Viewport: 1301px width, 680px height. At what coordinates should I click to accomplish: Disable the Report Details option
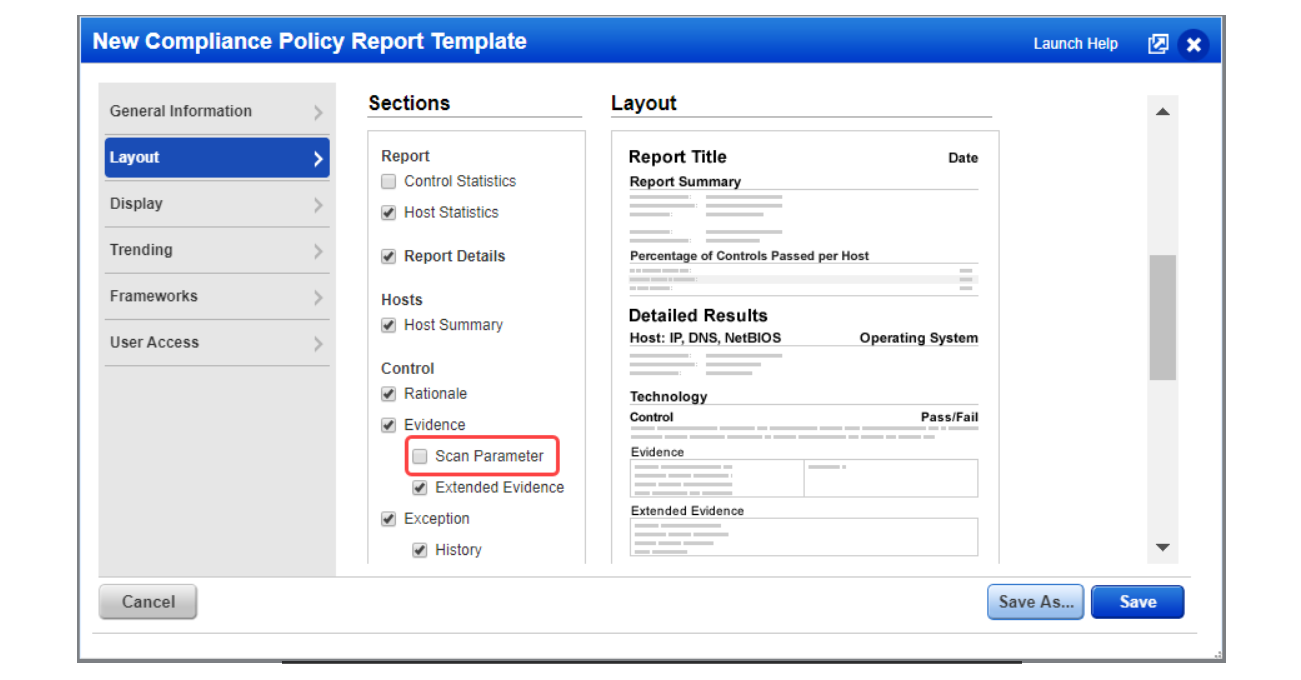click(388, 256)
